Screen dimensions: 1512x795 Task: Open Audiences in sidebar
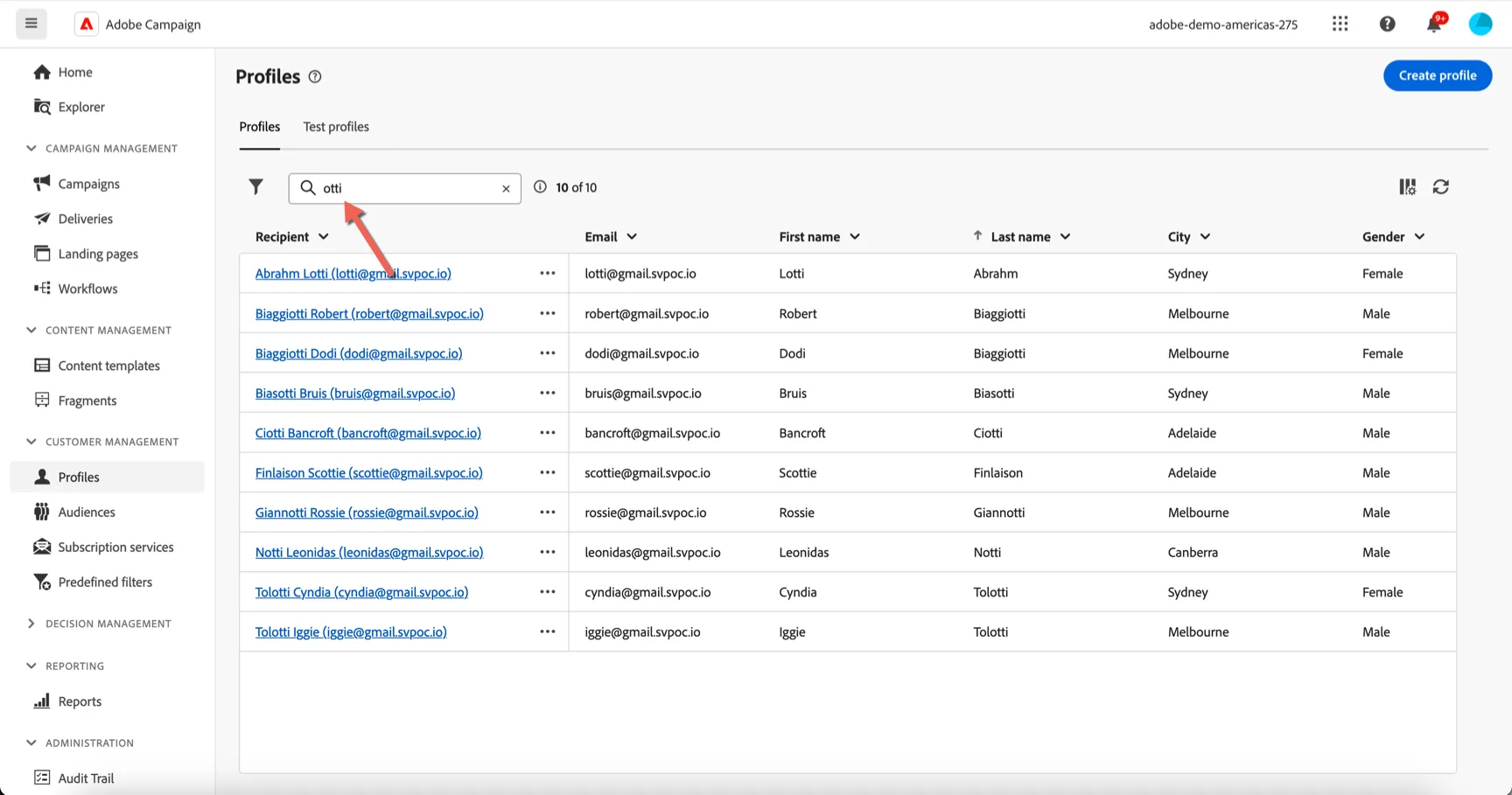(x=87, y=512)
